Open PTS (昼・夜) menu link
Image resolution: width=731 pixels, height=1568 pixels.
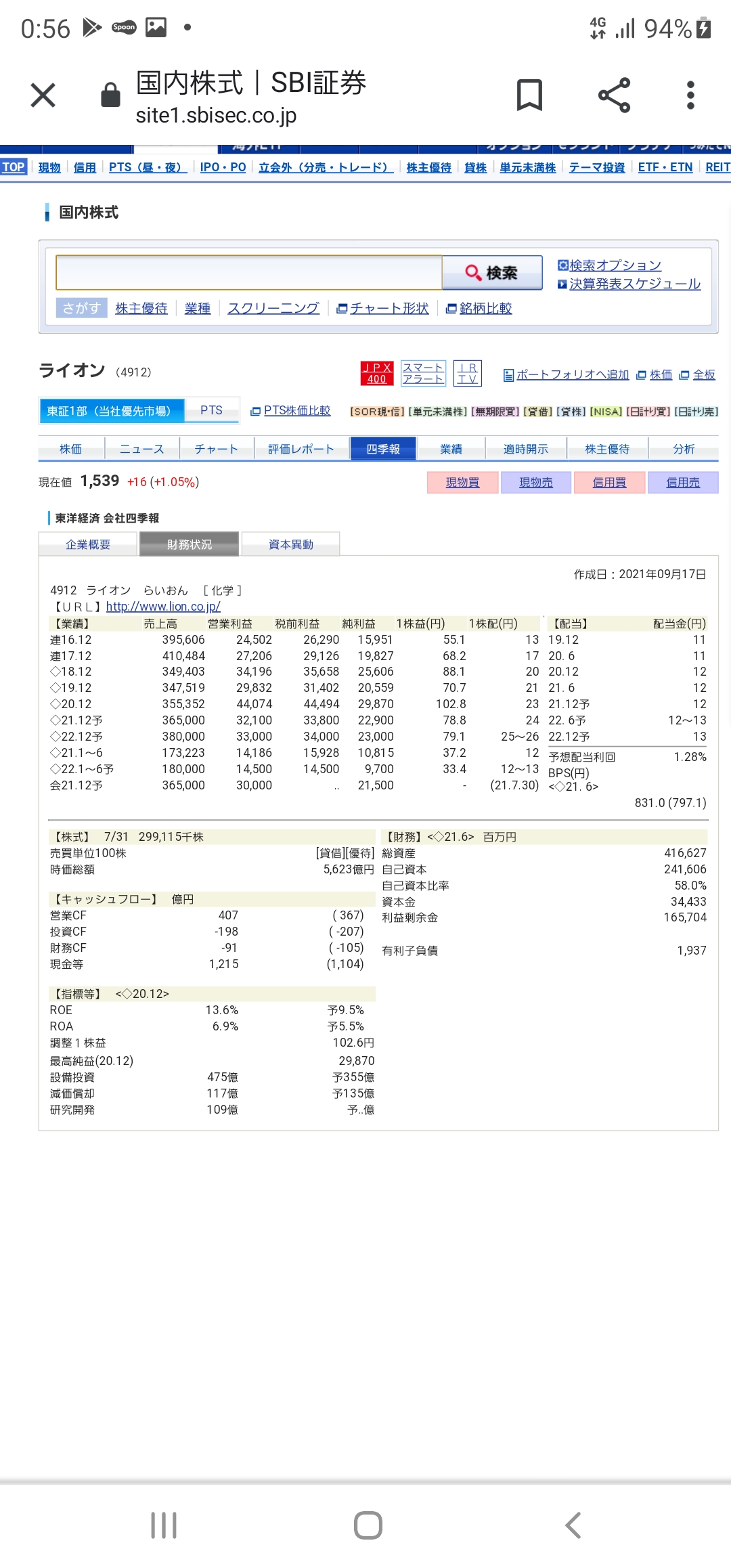[148, 167]
